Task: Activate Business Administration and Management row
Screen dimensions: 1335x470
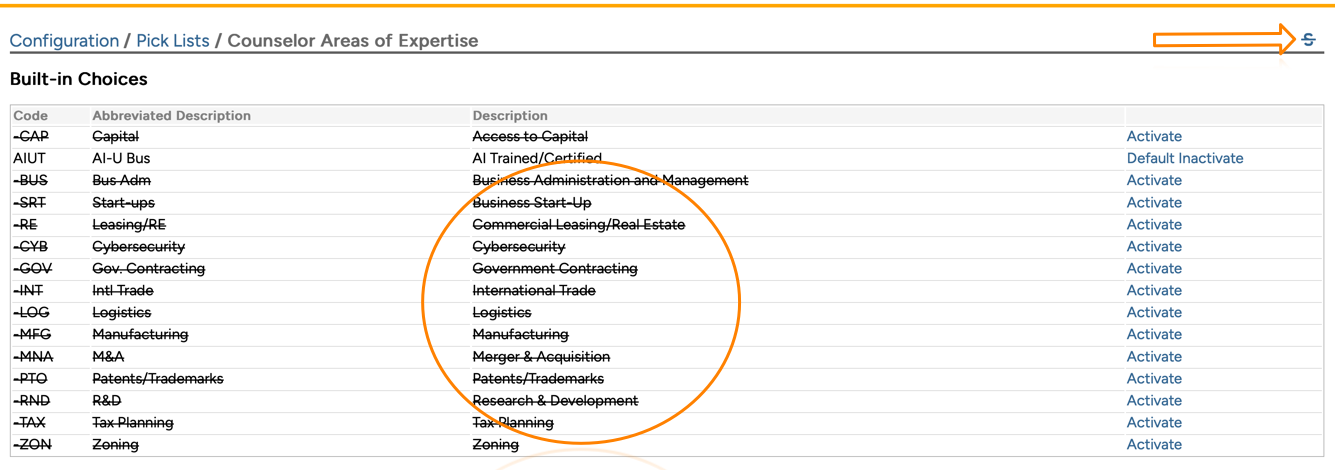Action: point(1154,180)
